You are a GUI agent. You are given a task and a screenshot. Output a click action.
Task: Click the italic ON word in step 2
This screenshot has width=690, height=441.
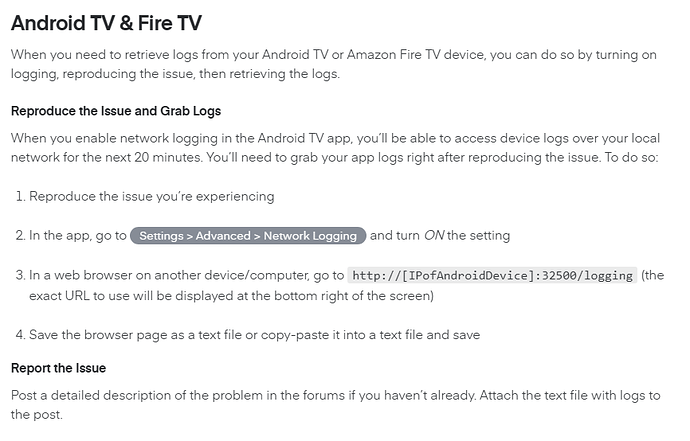coord(434,235)
